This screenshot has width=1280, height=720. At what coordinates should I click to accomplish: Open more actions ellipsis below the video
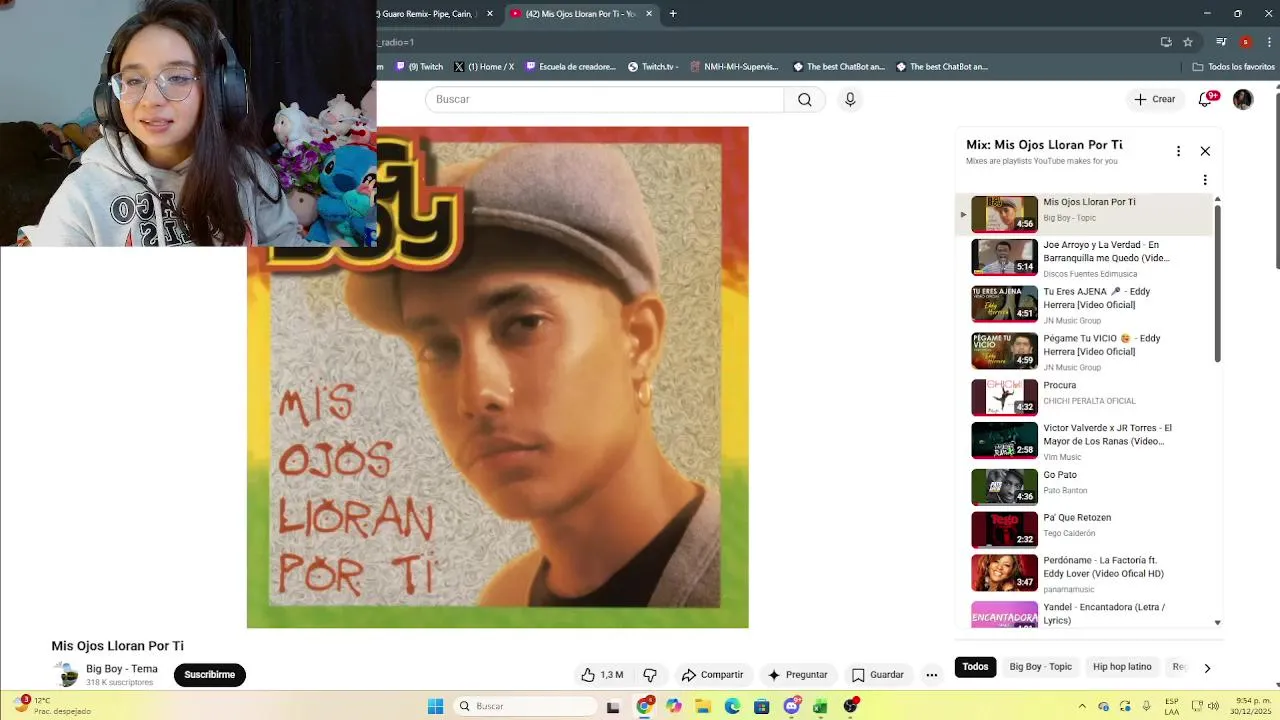(x=932, y=675)
